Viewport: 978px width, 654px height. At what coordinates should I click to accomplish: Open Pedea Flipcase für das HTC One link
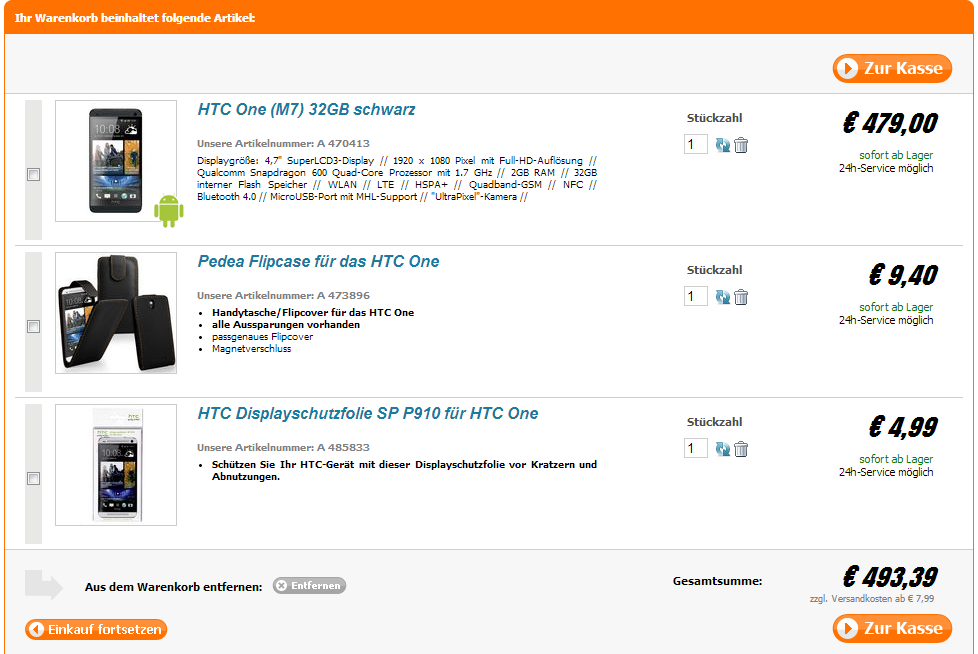(x=318, y=262)
